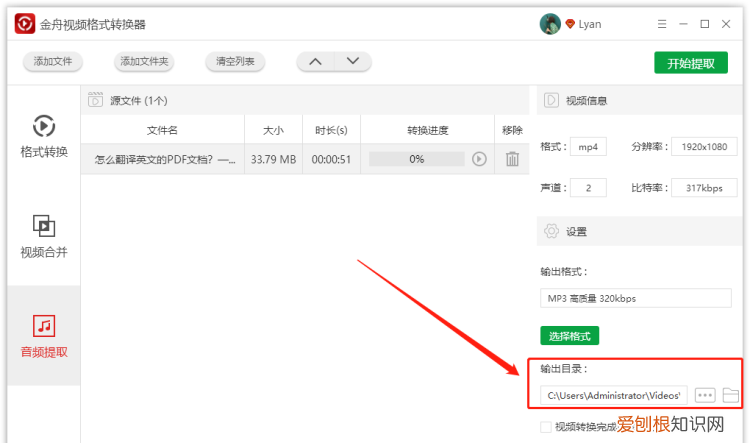
Task: Click 添加文件夹 button
Action: [x=144, y=61]
